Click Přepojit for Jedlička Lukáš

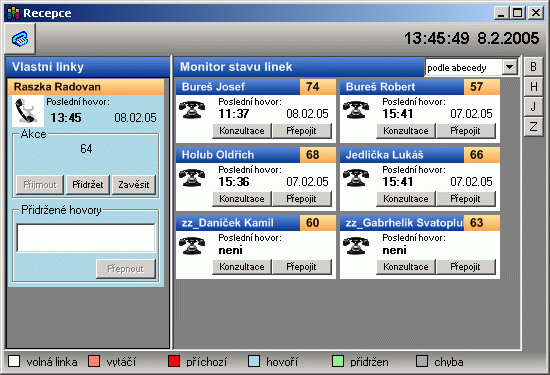pyautogui.click(x=465, y=199)
